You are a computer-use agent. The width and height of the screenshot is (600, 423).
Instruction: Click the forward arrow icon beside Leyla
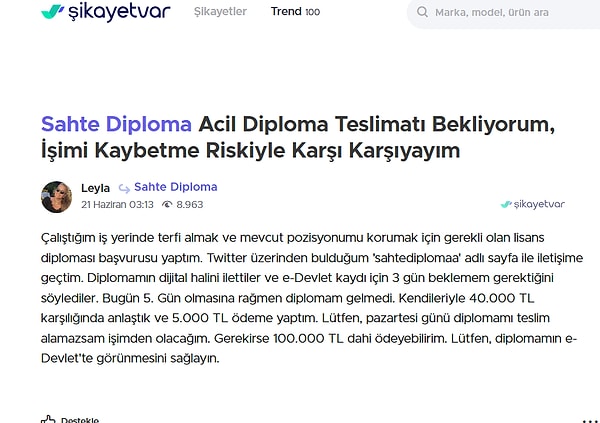tap(124, 188)
